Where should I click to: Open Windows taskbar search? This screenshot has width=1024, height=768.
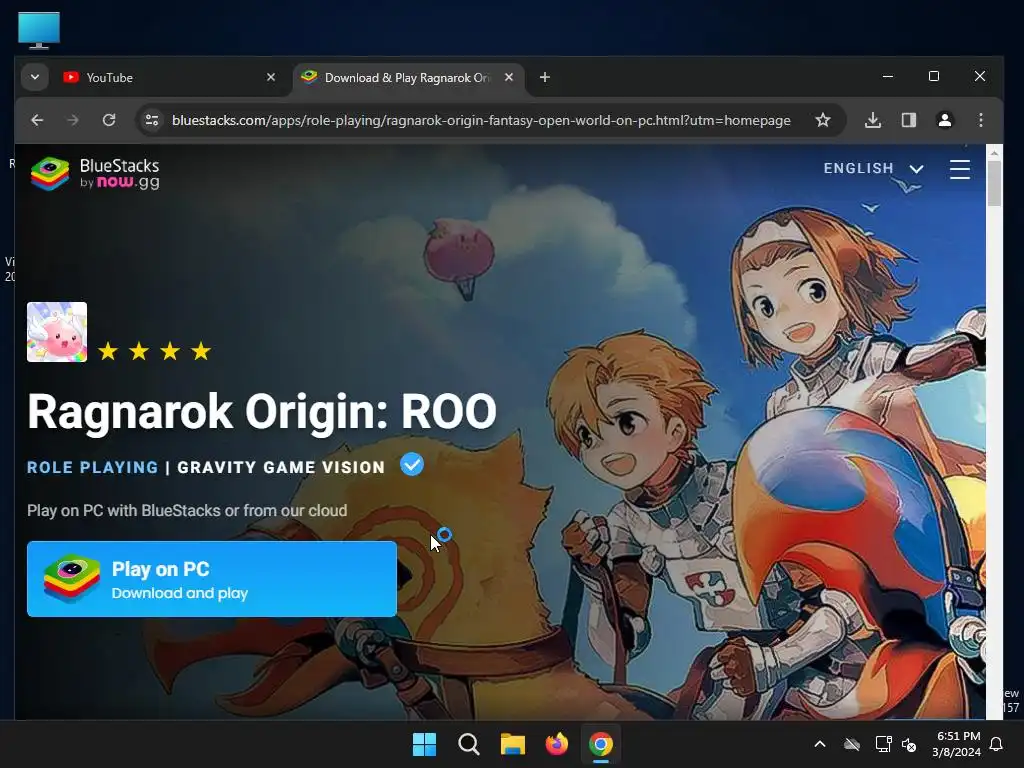point(469,744)
